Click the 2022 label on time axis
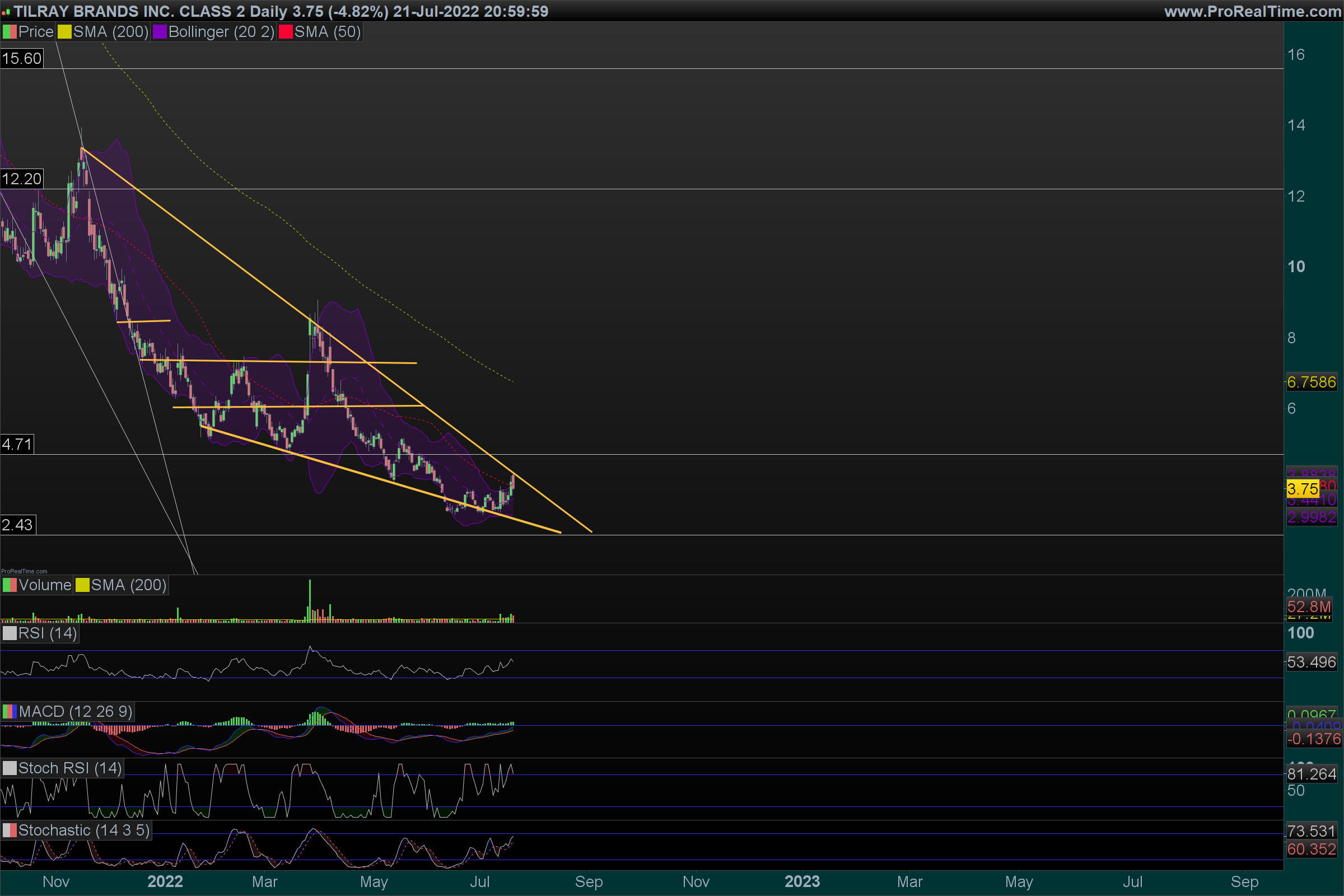 pyautogui.click(x=165, y=881)
